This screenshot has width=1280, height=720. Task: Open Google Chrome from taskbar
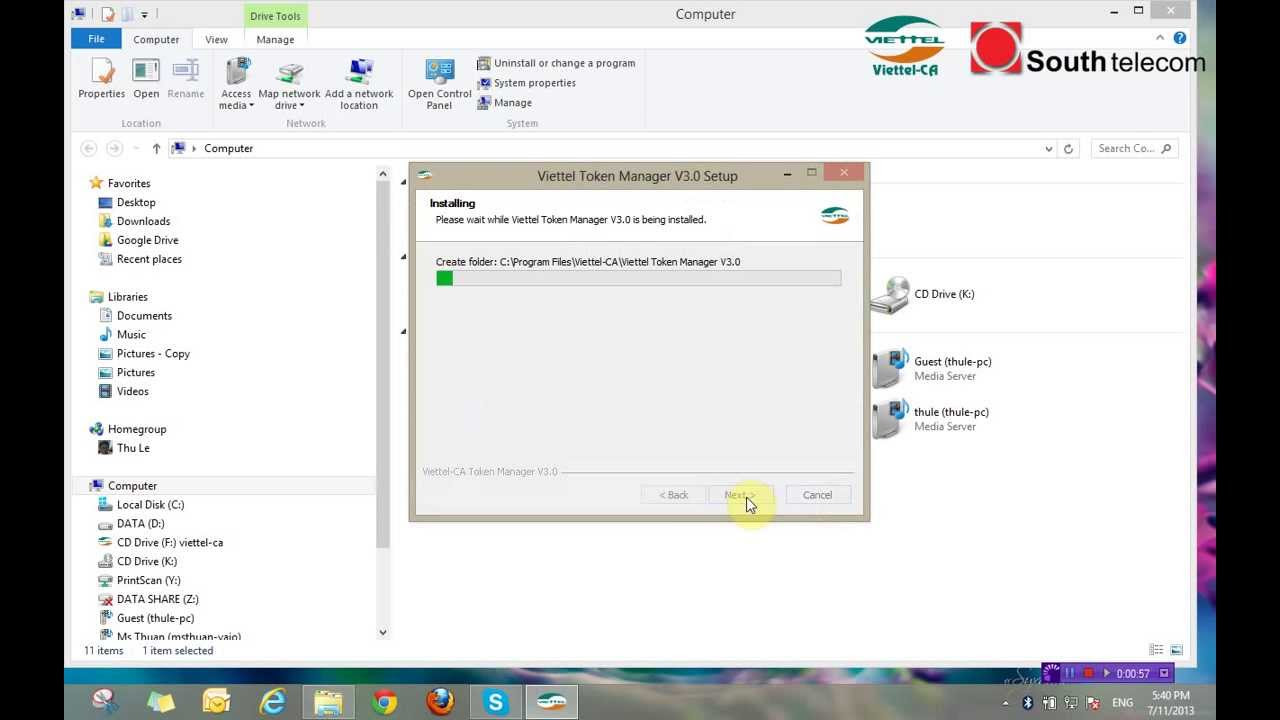pos(385,702)
